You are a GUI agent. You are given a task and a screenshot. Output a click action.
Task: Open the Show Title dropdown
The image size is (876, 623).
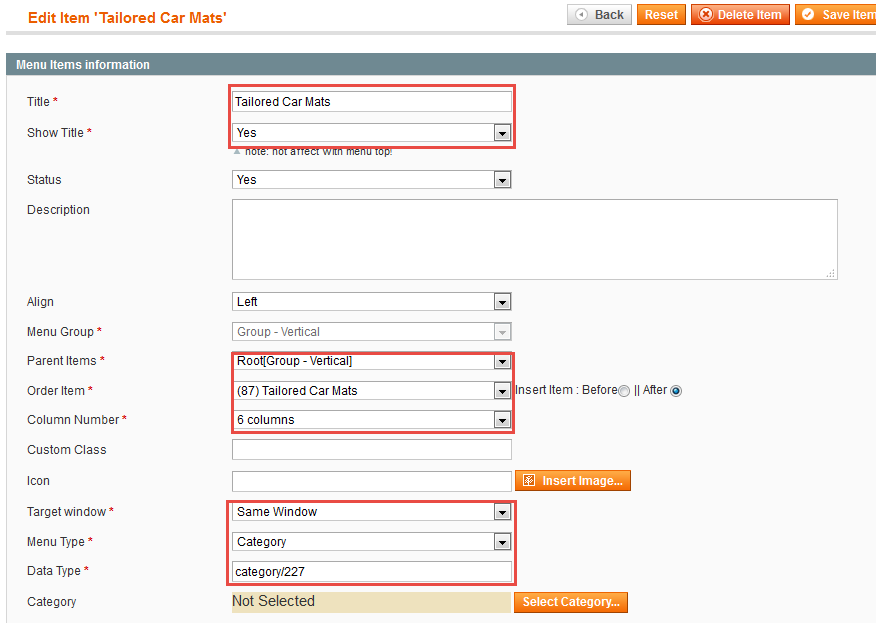point(372,132)
